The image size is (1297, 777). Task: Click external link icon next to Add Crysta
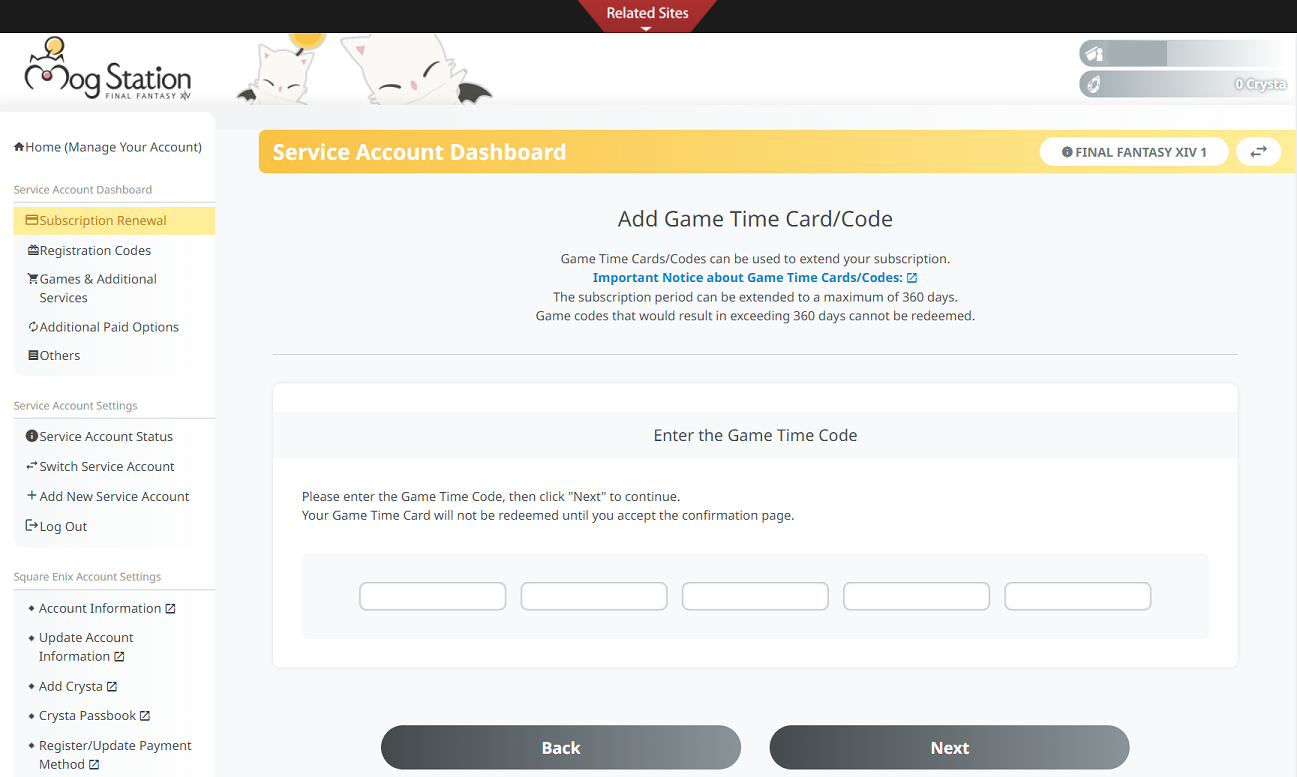112,687
